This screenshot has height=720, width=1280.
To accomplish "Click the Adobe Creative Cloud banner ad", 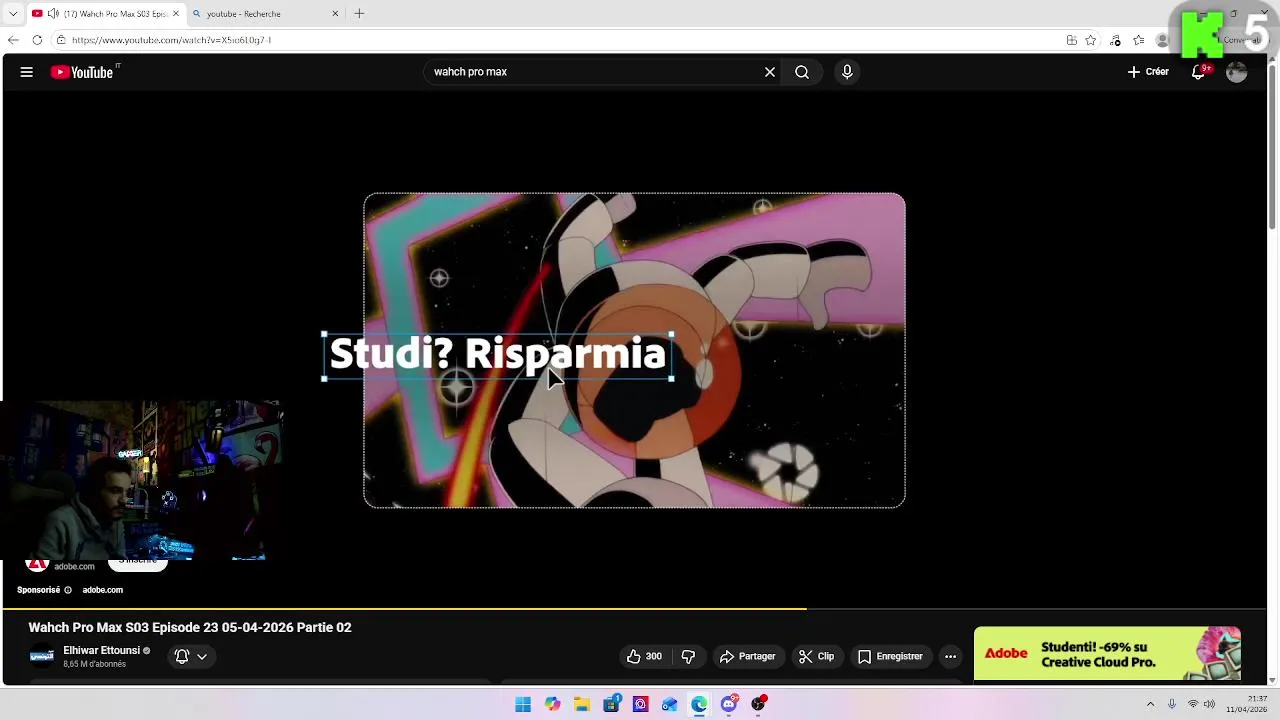I will coord(1108,654).
